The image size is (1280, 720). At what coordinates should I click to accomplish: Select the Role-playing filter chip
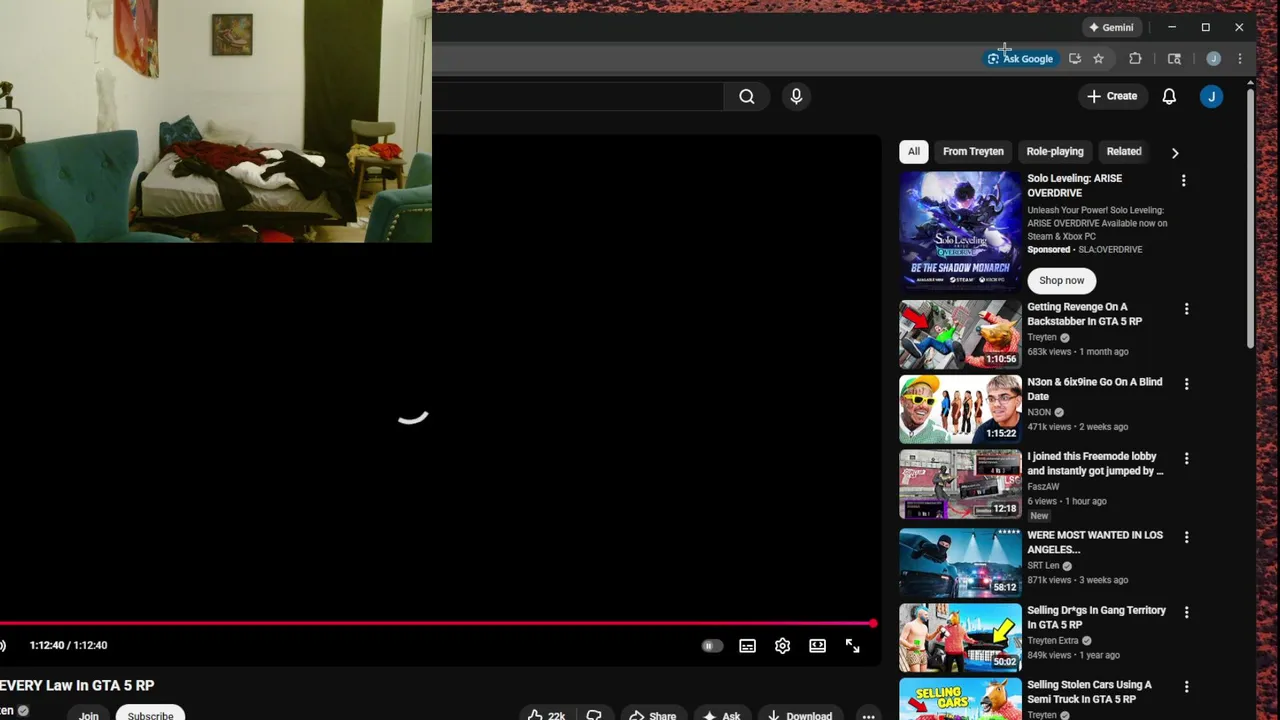pos(1055,152)
